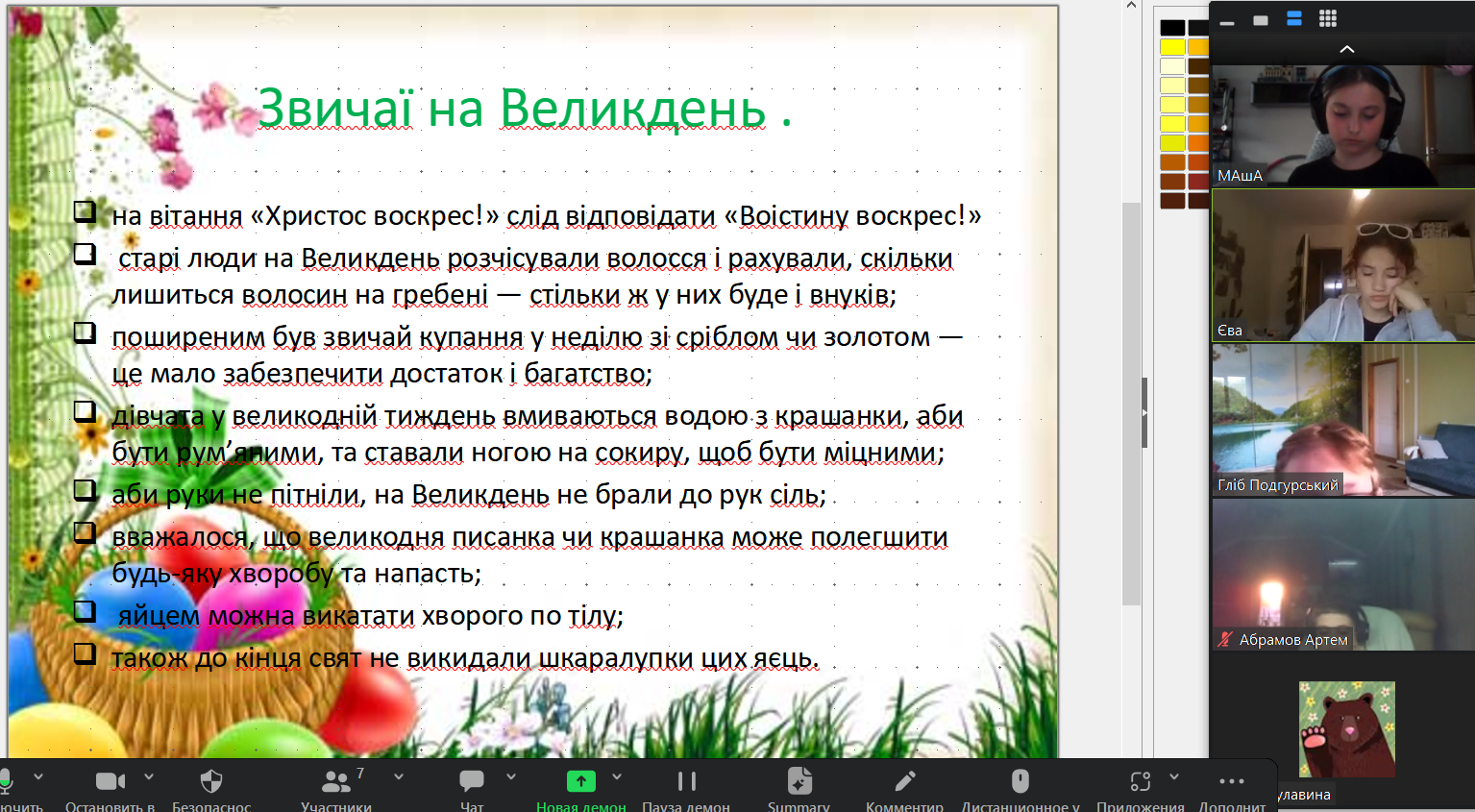Click text 'Христос воскрес!'
The image size is (1475, 812).
tap(374, 215)
